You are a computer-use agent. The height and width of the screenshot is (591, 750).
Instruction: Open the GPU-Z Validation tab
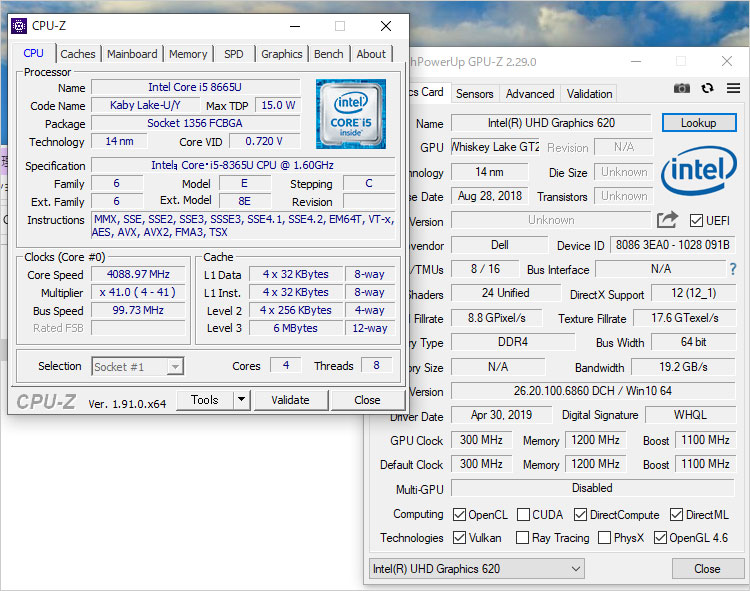(589, 94)
